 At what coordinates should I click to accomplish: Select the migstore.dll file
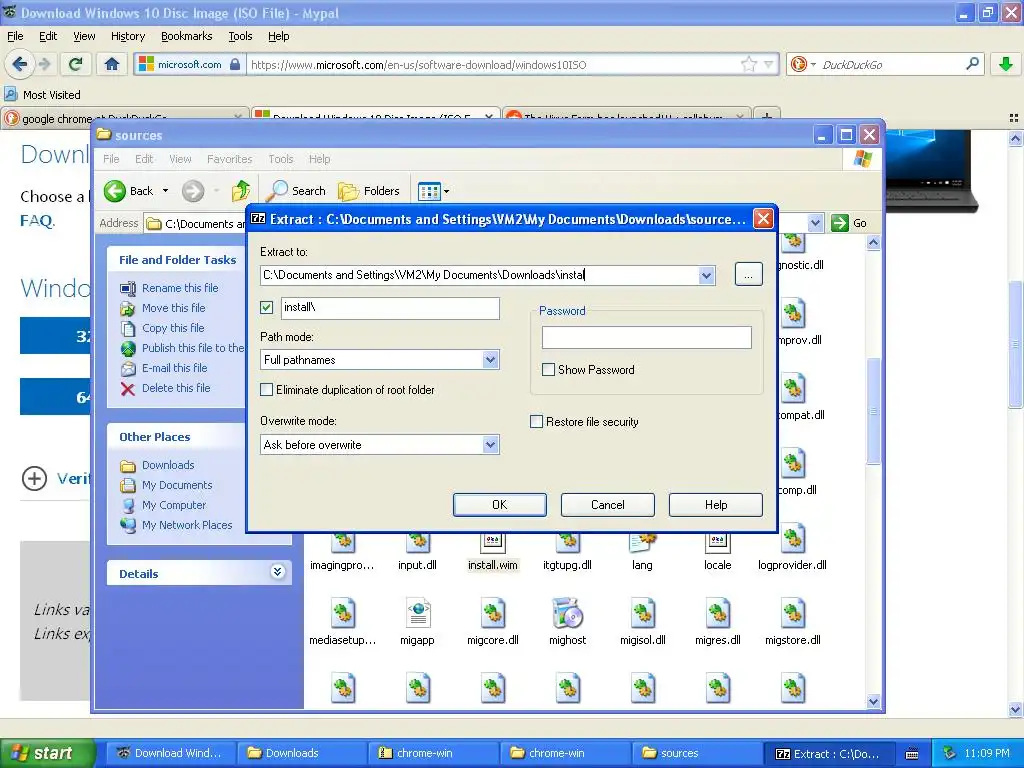(x=793, y=623)
